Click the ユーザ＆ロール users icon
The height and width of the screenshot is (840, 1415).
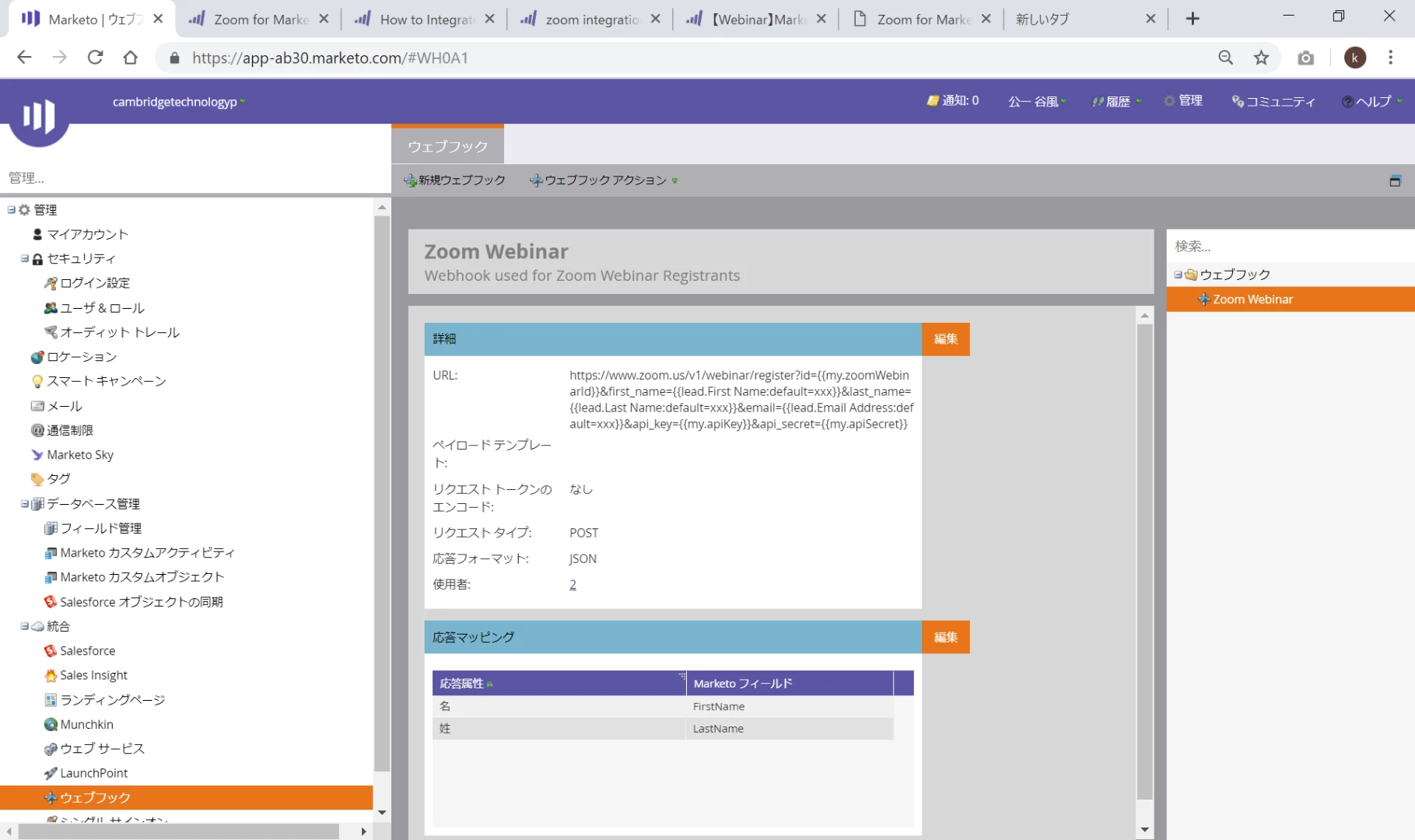coord(51,308)
